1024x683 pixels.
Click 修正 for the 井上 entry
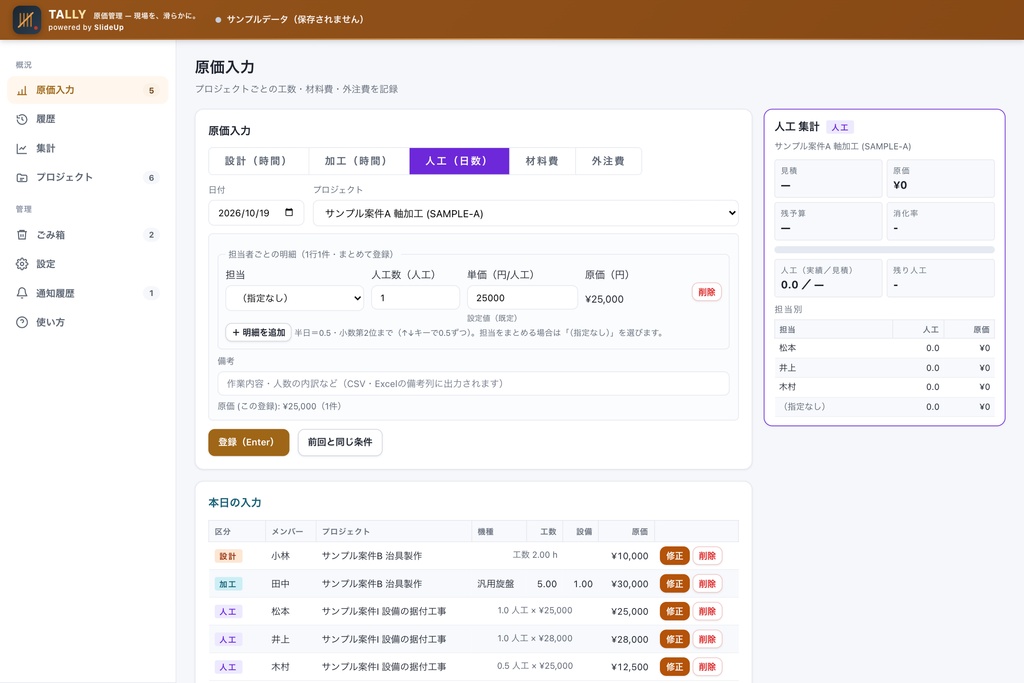[675, 639]
